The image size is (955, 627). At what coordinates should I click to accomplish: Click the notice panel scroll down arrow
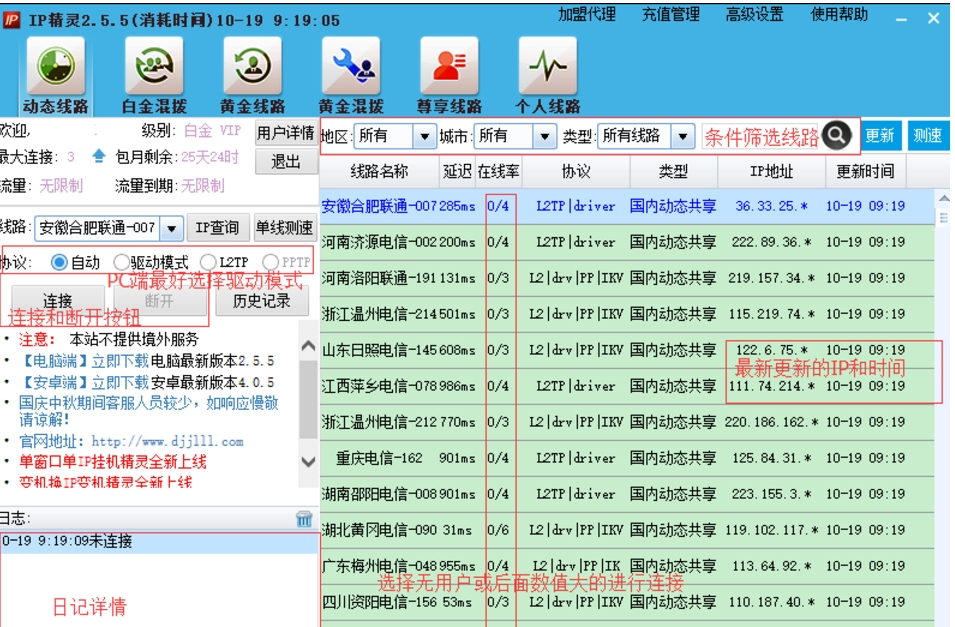coord(309,461)
